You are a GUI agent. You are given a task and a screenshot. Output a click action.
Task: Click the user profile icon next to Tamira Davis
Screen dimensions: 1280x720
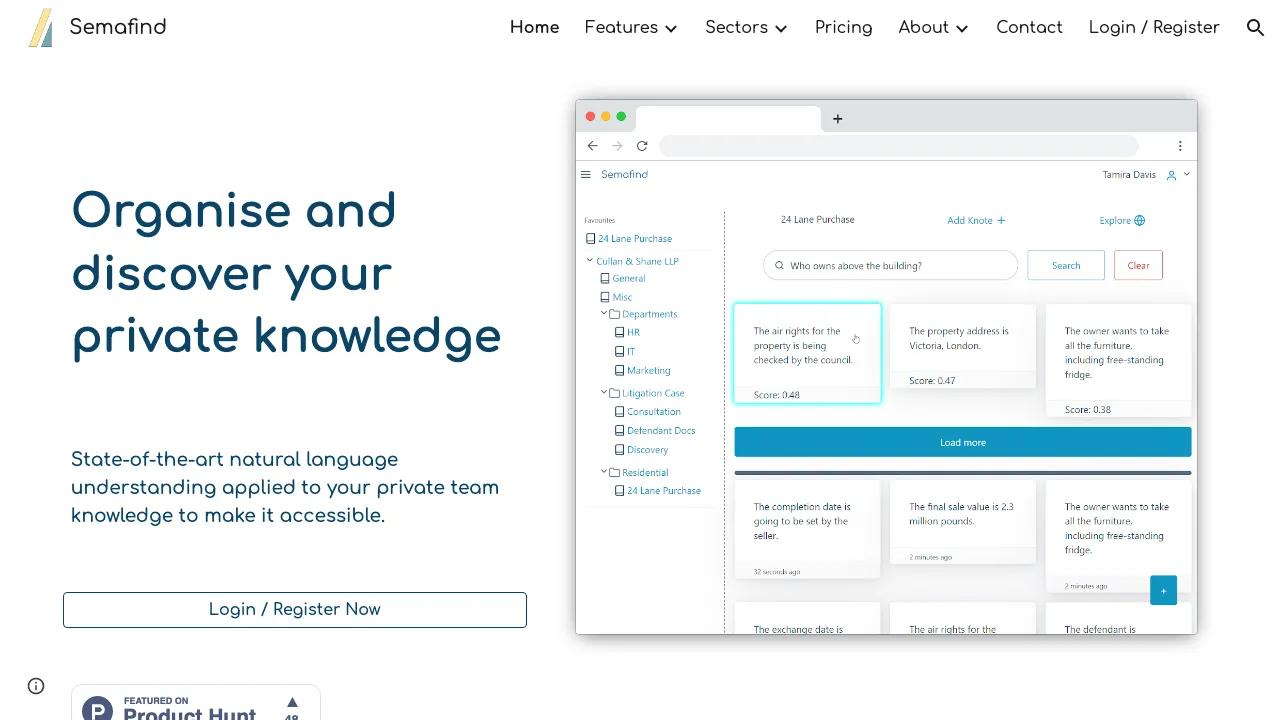click(x=1171, y=175)
